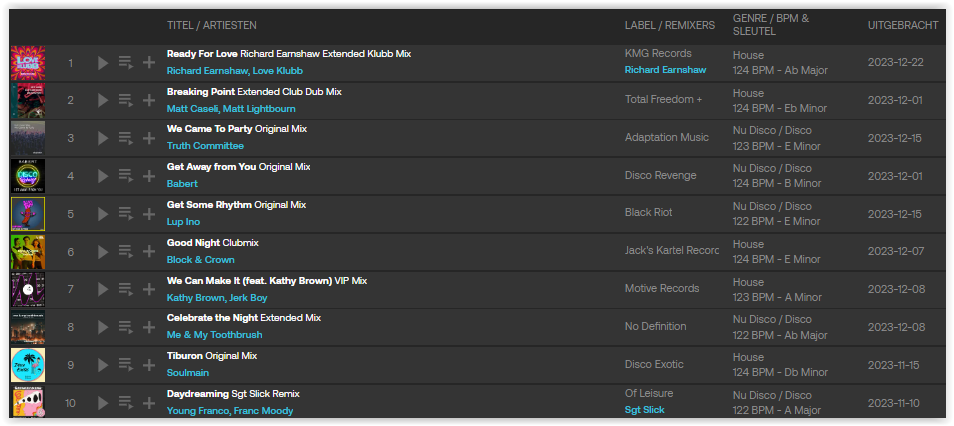Image resolution: width=954 pixels, height=426 pixels.
Task: Click the Uitgebracht column header
Action: 903,25
